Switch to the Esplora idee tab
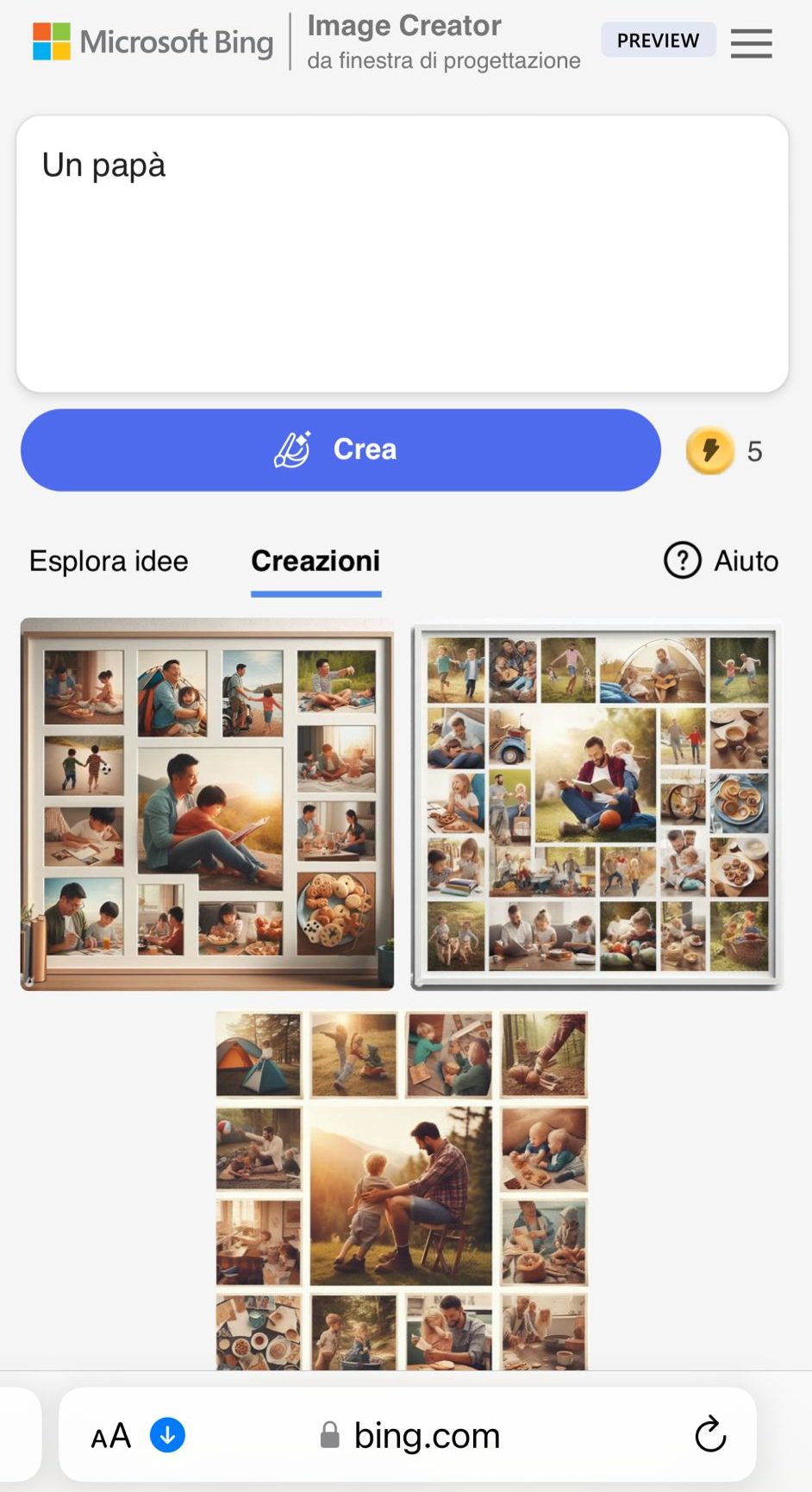The height and width of the screenshot is (1492, 812). 109,561
